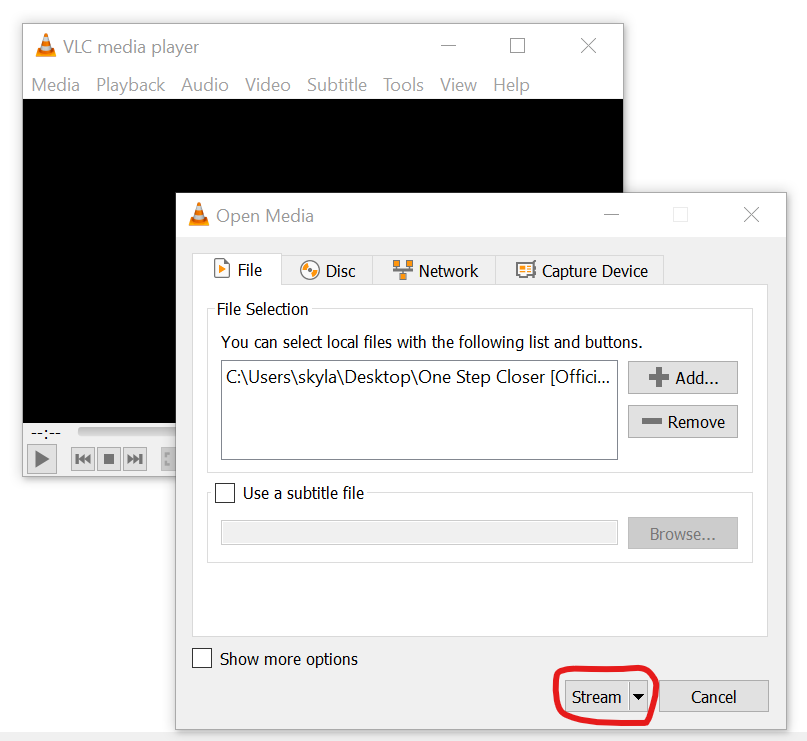Click the minus icon on Remove button
Image resolution: width=807 pixels, height=741 pixels.
point(652,421)
